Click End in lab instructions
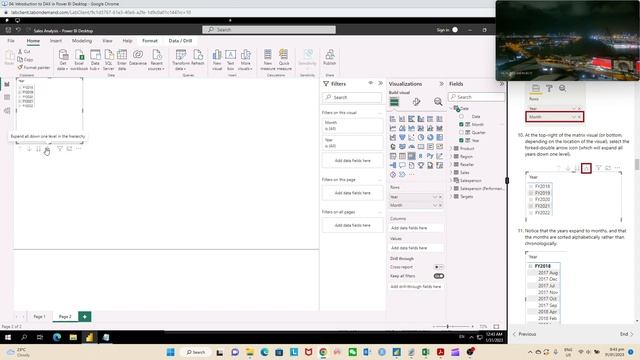The height and width of the screenshot is (360, 640). coord(627,334)
